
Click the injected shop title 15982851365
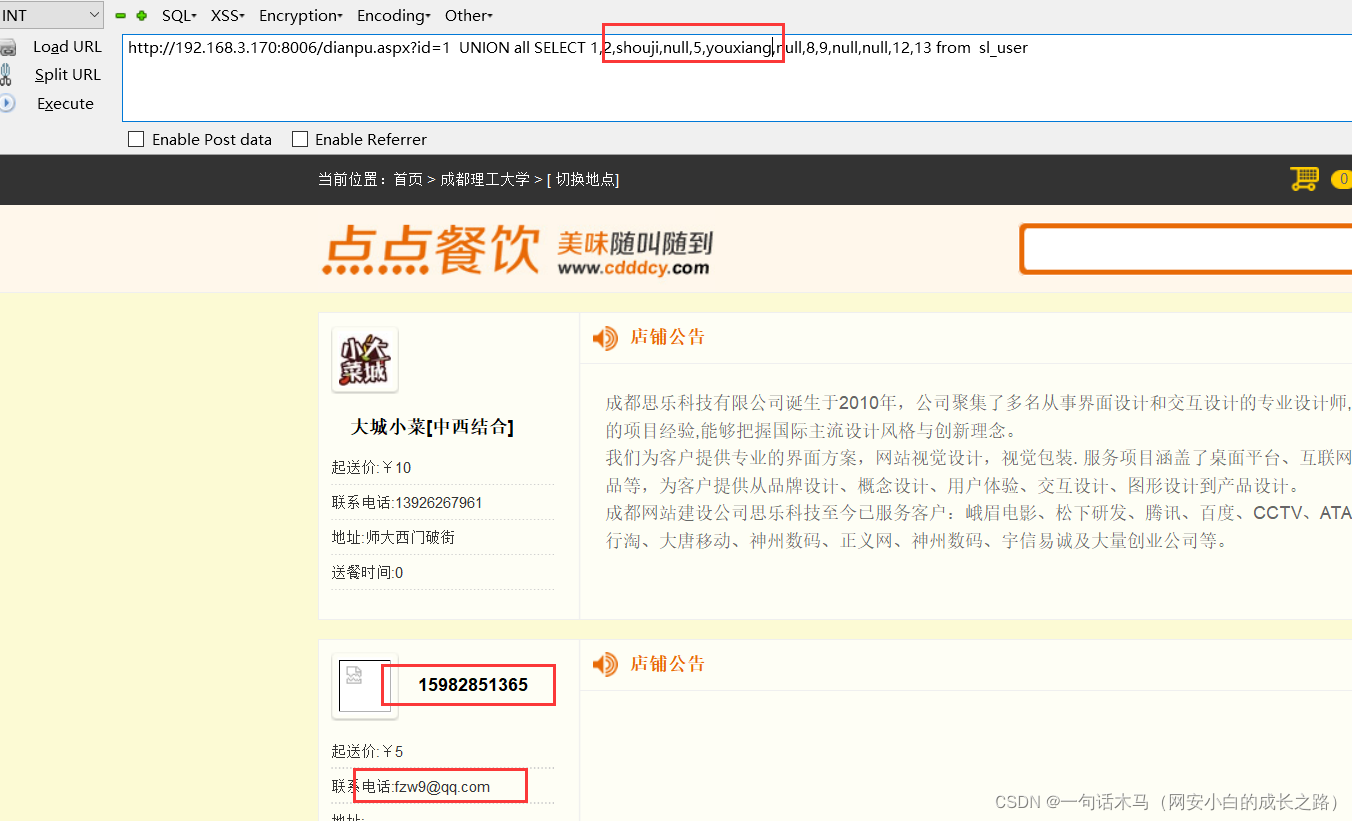(473, 686)
